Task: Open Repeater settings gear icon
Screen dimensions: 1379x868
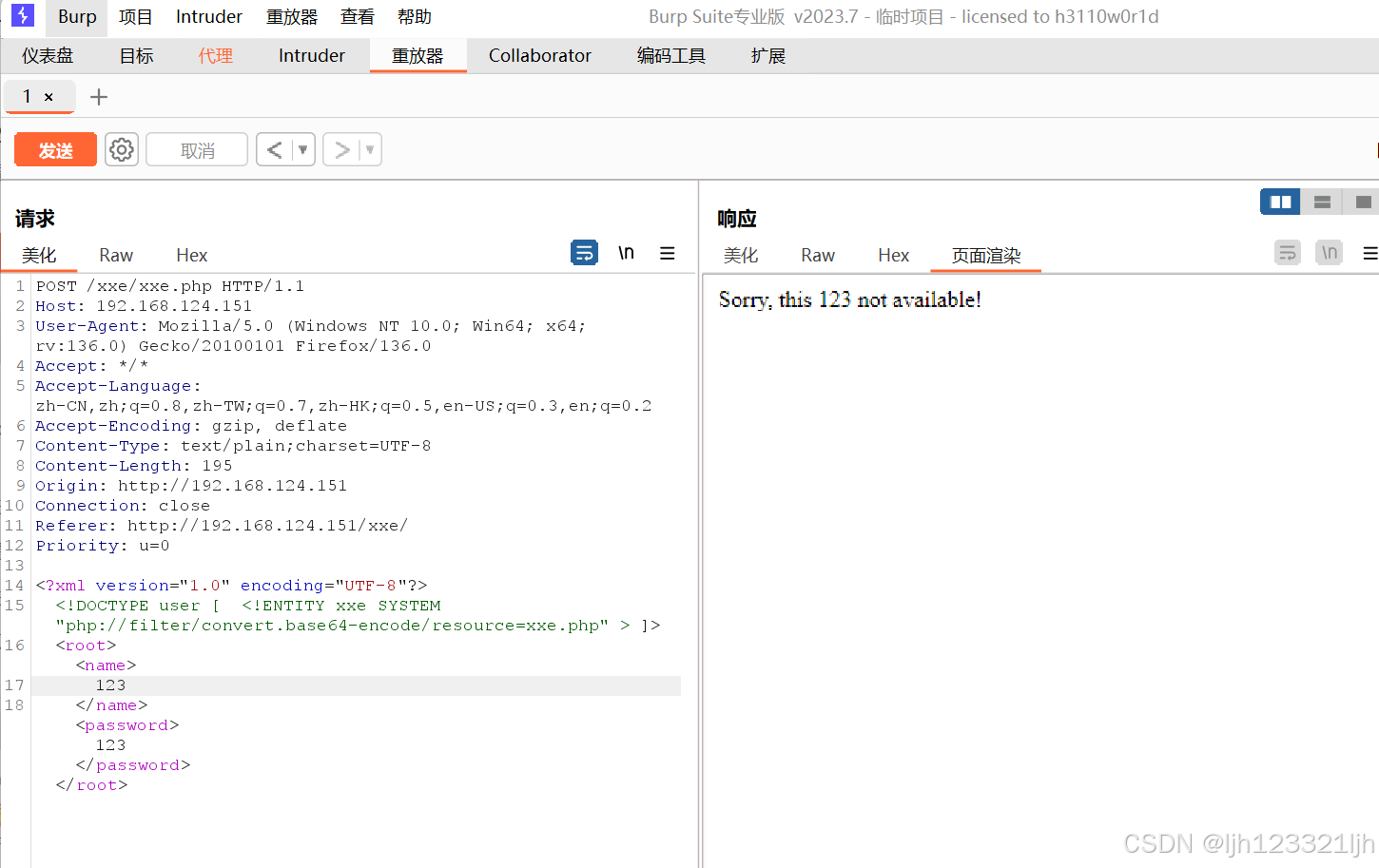Action: pyautogui.click(x=122, y=149)
